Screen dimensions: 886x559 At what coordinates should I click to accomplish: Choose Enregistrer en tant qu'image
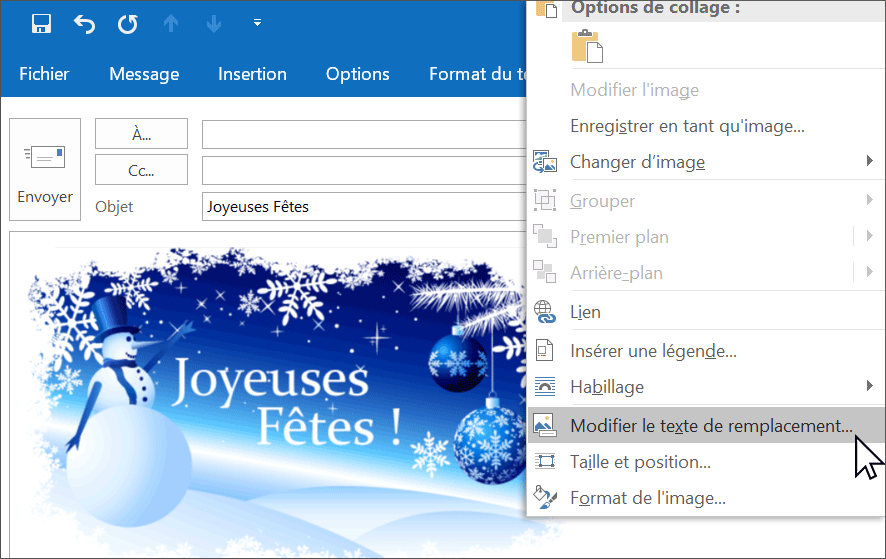coord(687,126)
